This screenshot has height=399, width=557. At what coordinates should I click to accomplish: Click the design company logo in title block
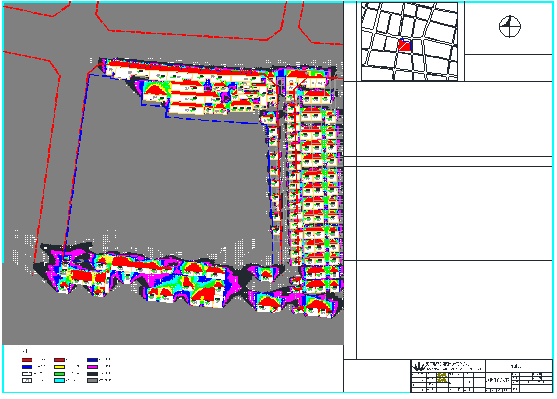click(x=418, y=366)
